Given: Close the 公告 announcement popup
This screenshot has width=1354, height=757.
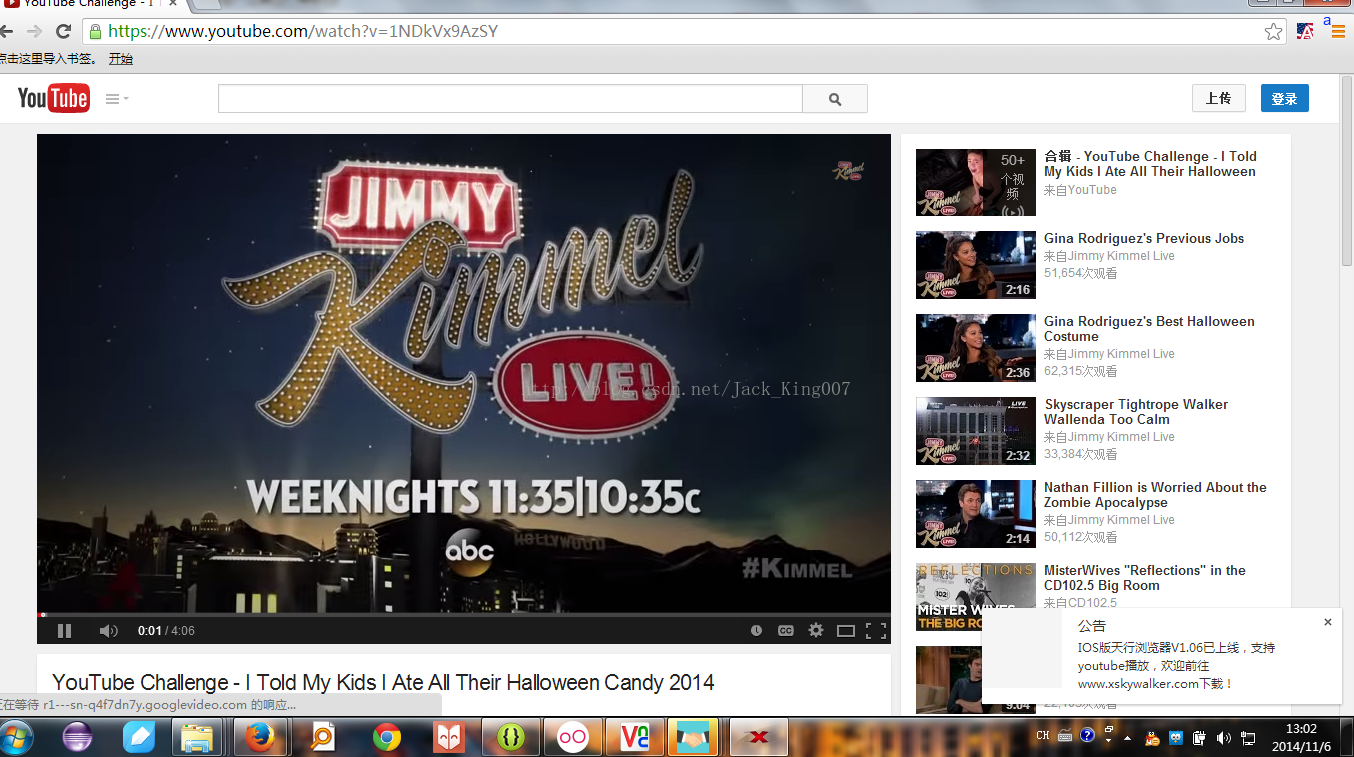Looking at the screenshot, I should pyautogui.click(x=1328, y=622).
